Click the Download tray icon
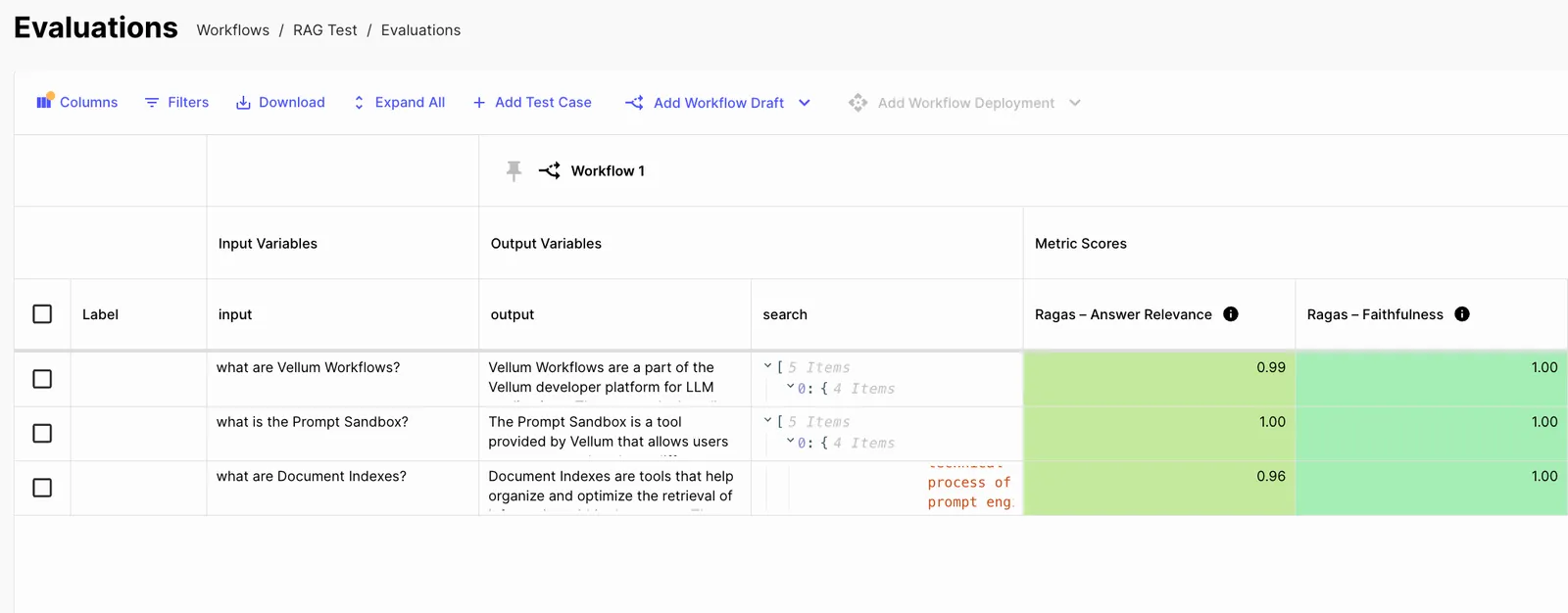The image size is (1568, 613). (243, 103)
